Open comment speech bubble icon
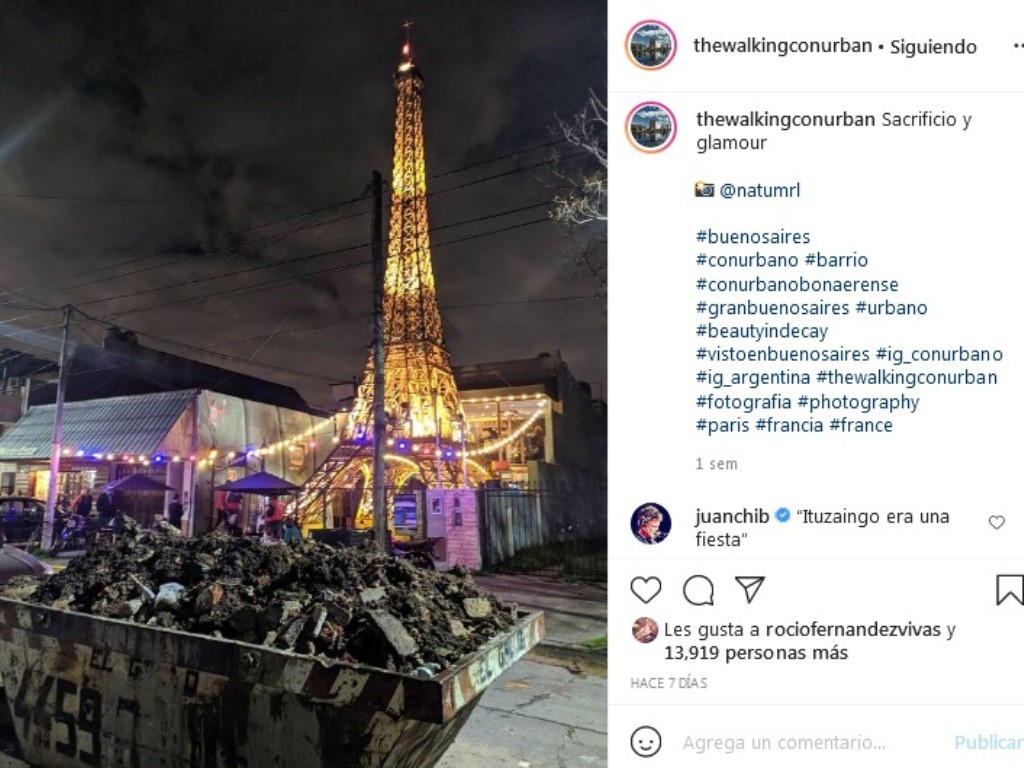This screenshot has height=768, width=1024. tap(698, 590)
